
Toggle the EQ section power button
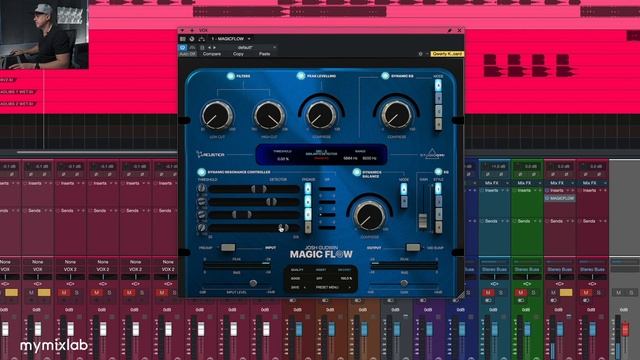438,172
